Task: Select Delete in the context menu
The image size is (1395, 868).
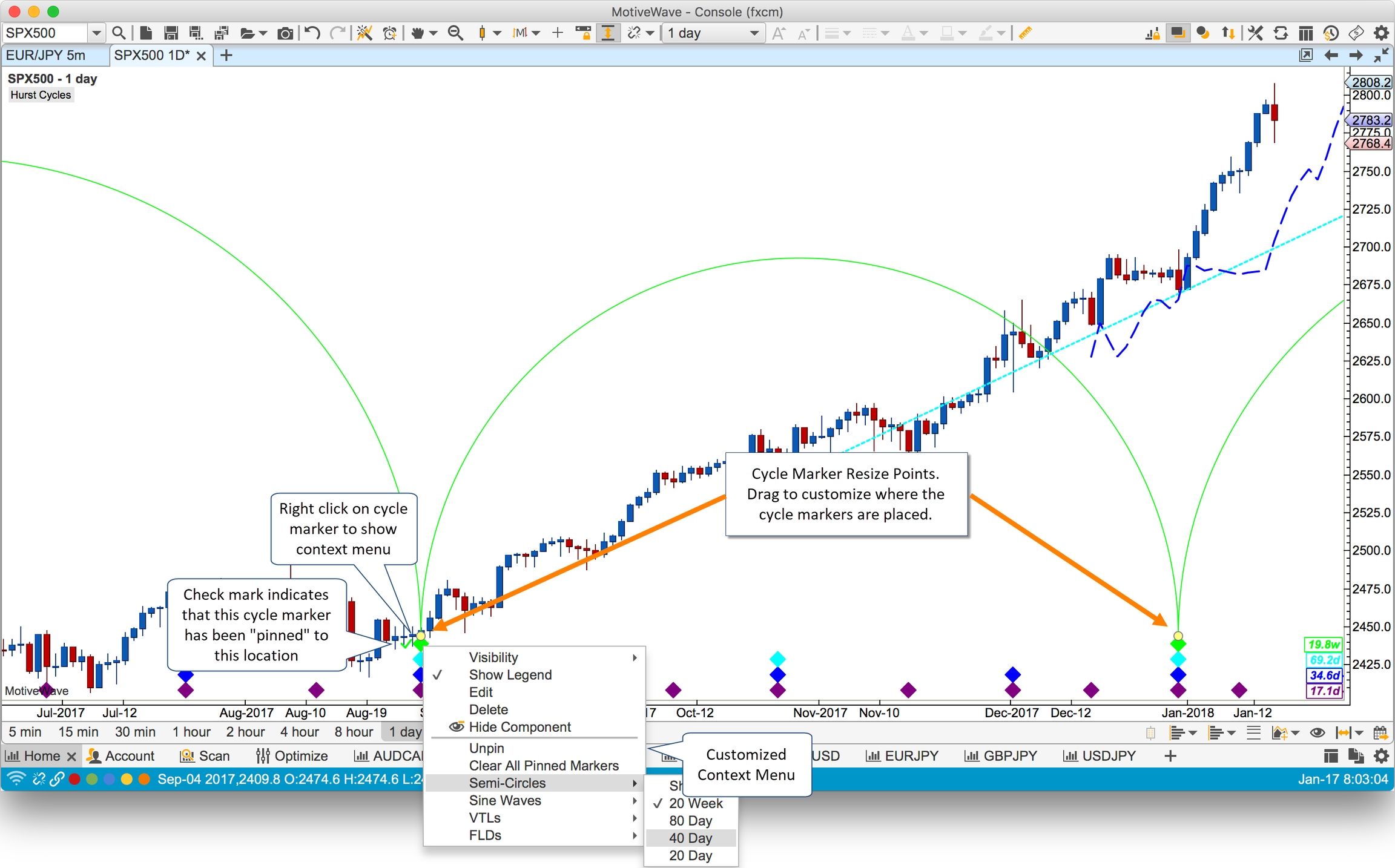Action: pyautogui.click(x=488, y=709)
